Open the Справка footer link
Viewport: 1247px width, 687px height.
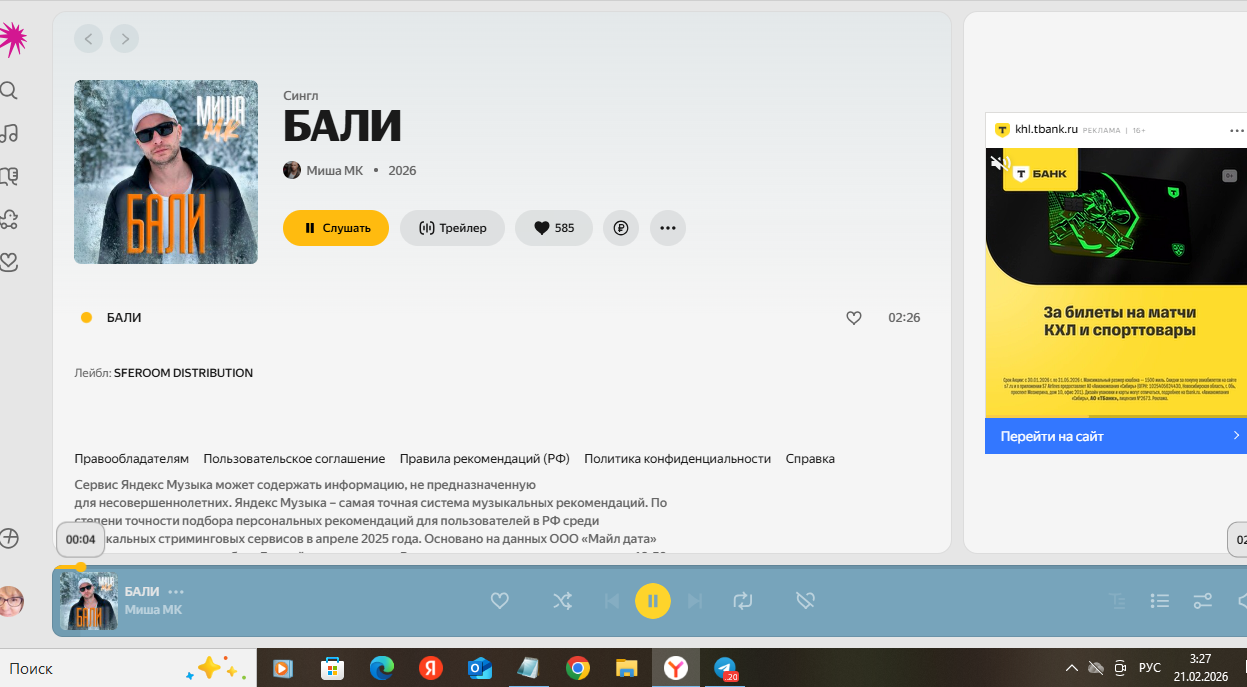[x=810, y=459]
